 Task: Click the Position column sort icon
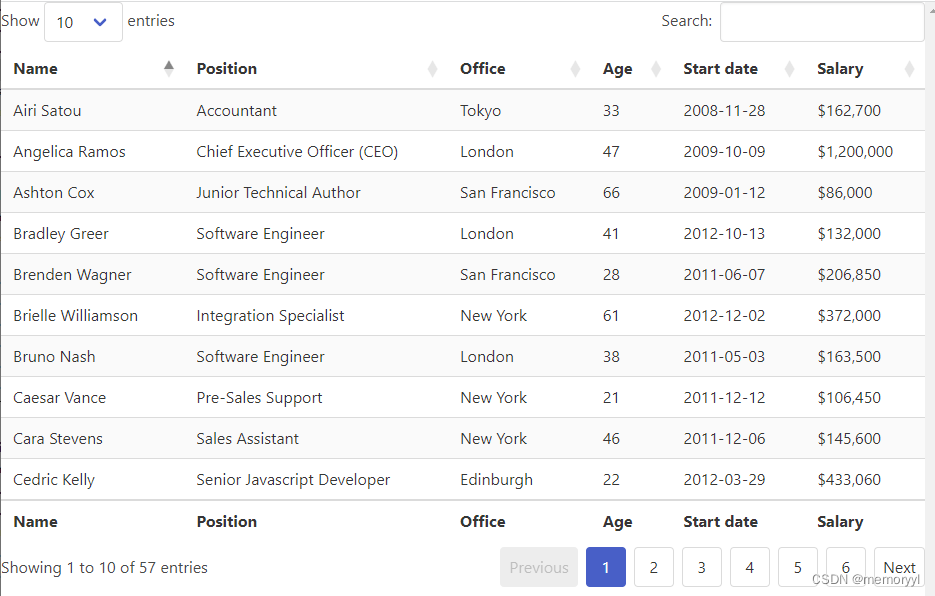(x=432, y=69)
